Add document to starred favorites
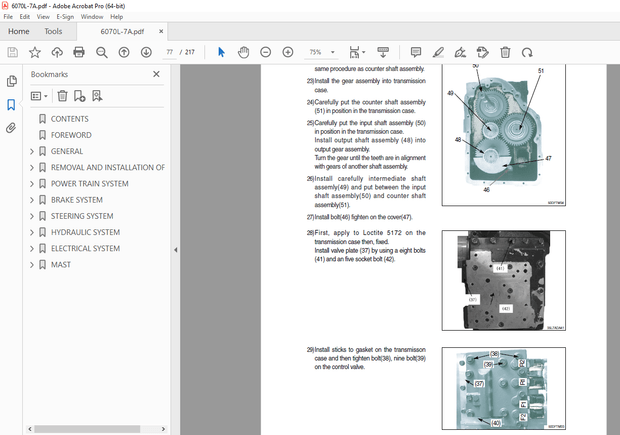The height and width of the screenshot is (435, 620). tap(35, 52)
